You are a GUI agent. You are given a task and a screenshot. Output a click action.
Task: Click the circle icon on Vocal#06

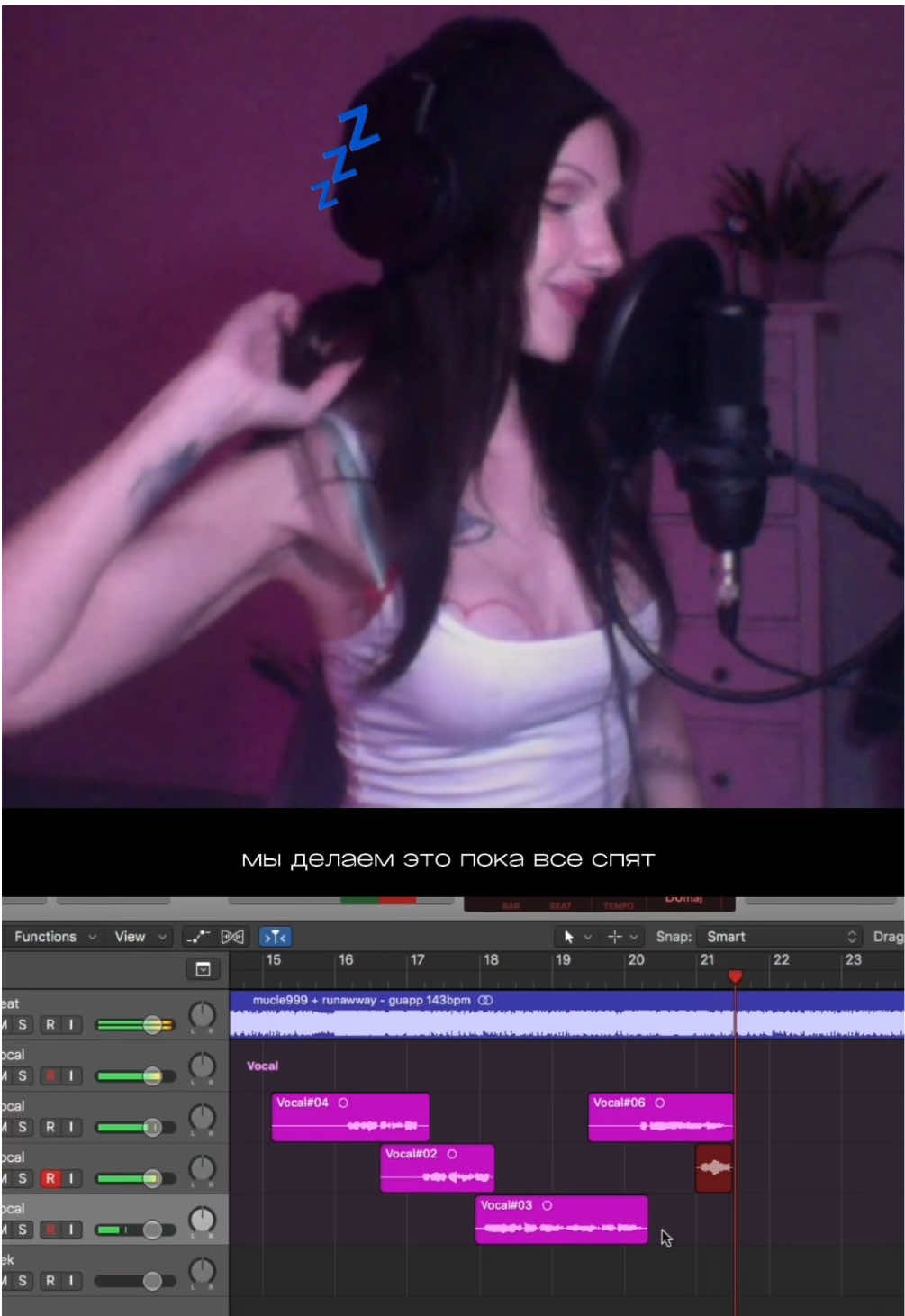click(660, 1103)
